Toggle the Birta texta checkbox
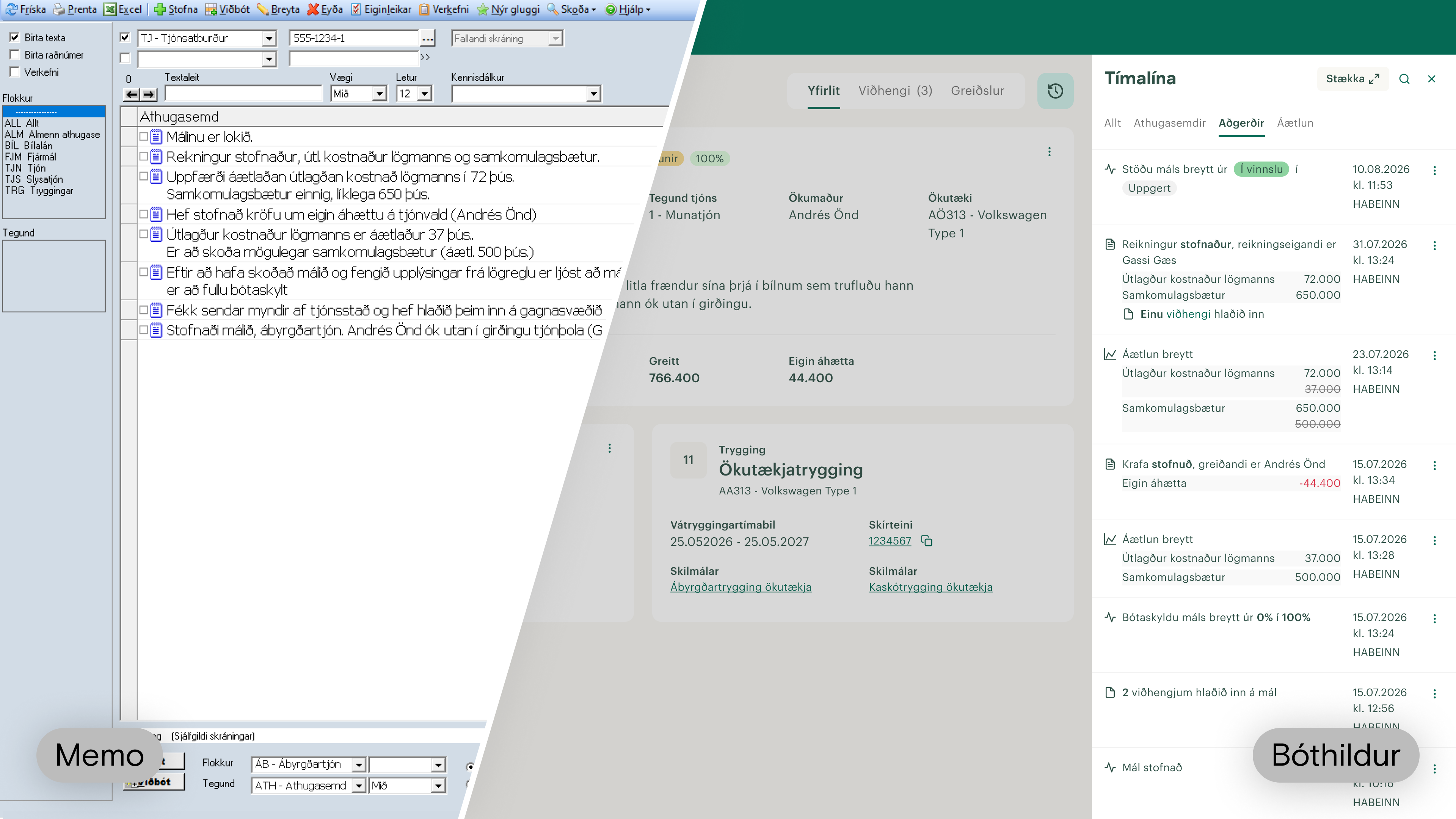Viewport: 1456px width, 819px height. [15, 37]
